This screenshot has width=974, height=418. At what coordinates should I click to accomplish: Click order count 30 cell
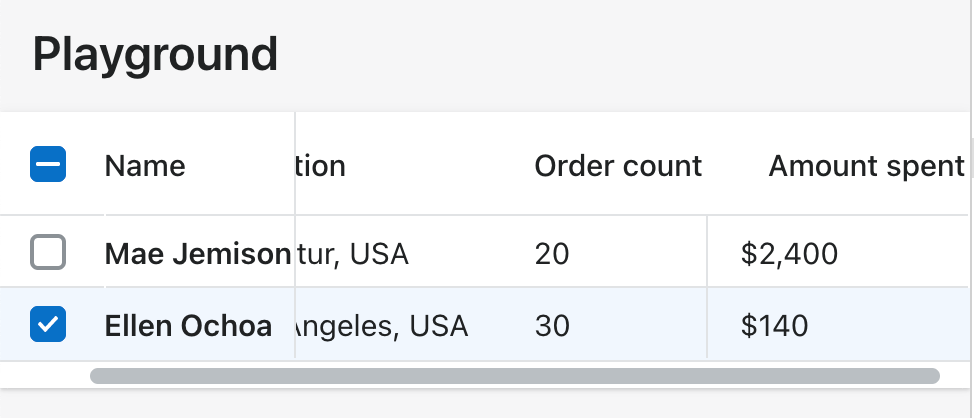[552, 325]
